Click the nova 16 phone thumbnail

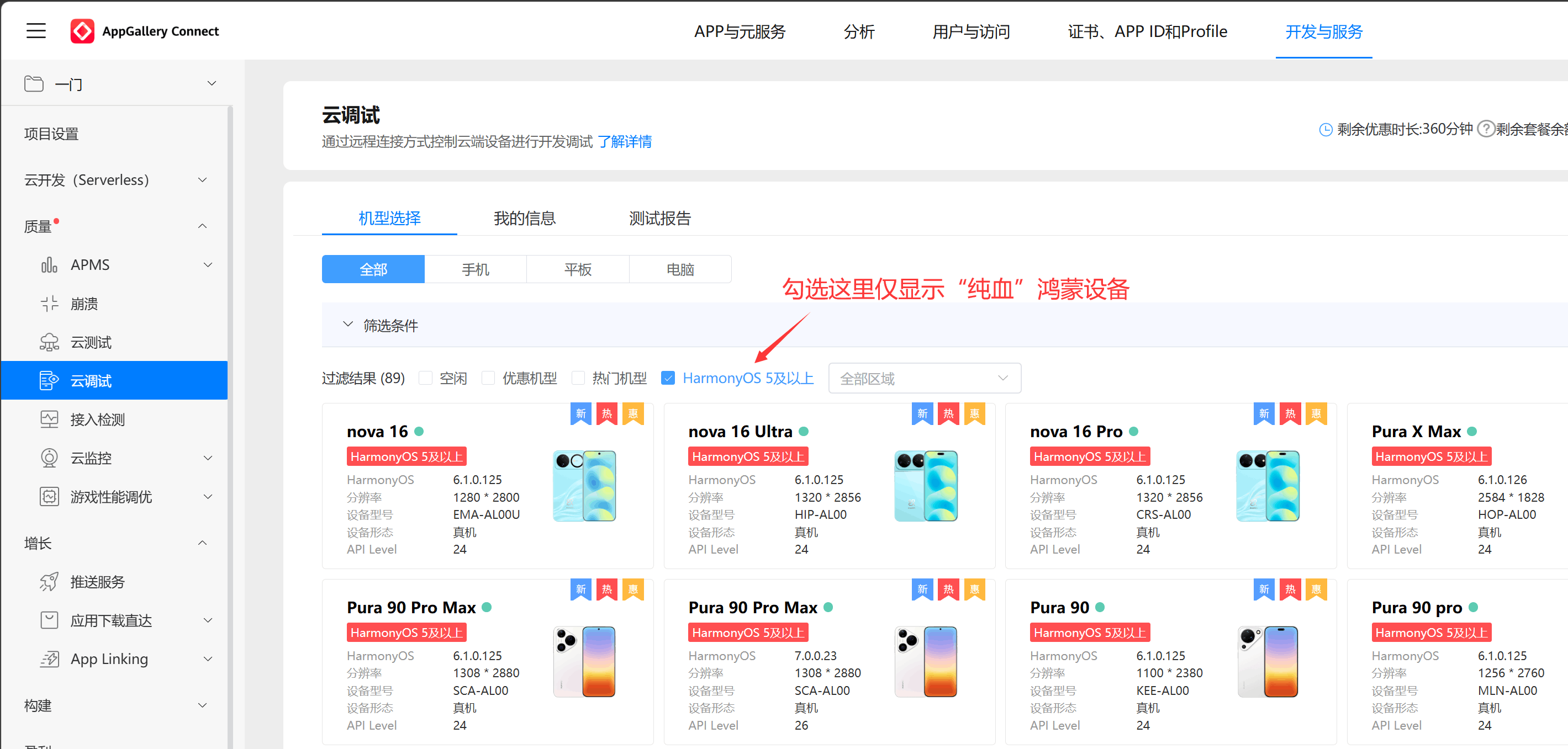[x=584, y=486]
